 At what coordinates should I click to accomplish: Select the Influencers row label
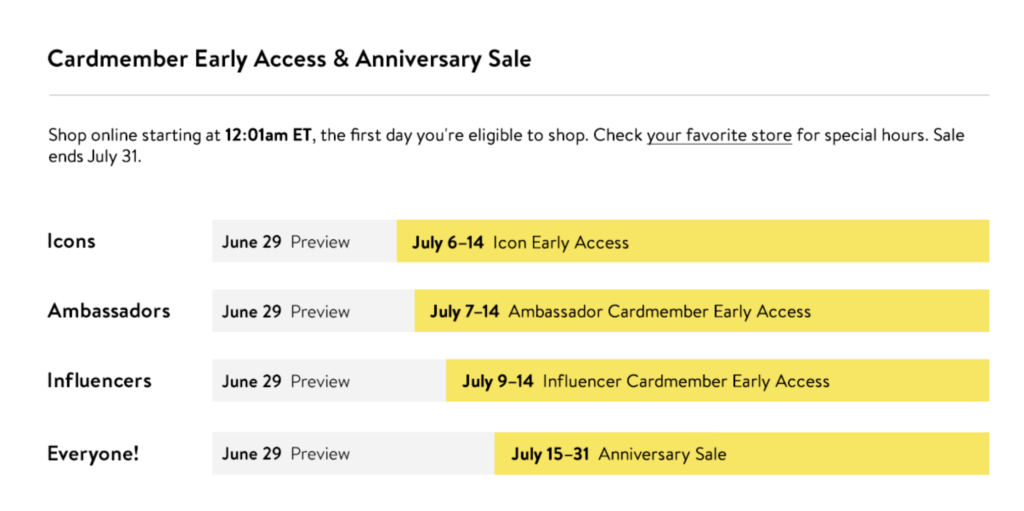(99, 380)
